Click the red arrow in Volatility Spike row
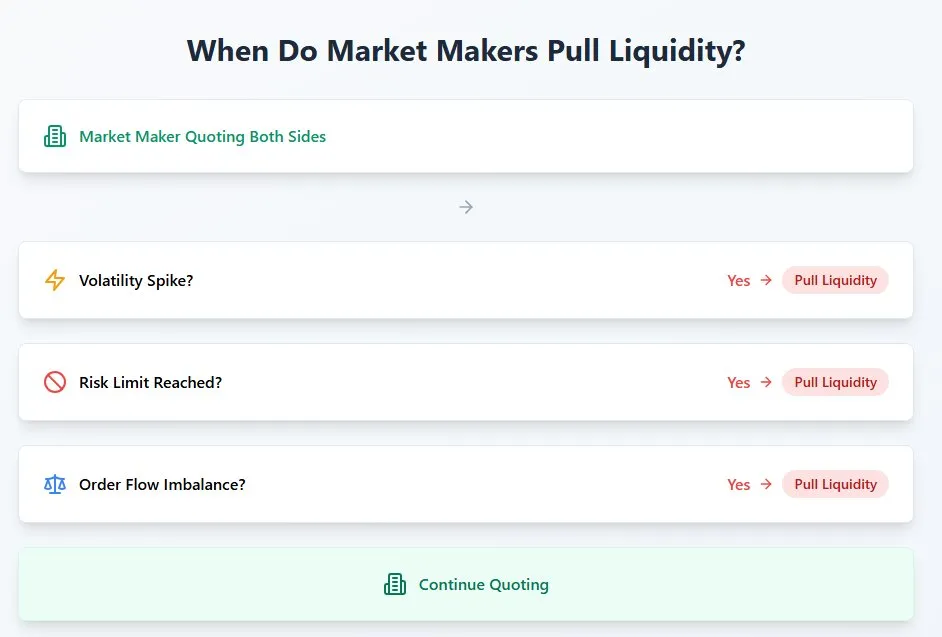The height and width of the screenshot is (637, 942). point(766,280)
